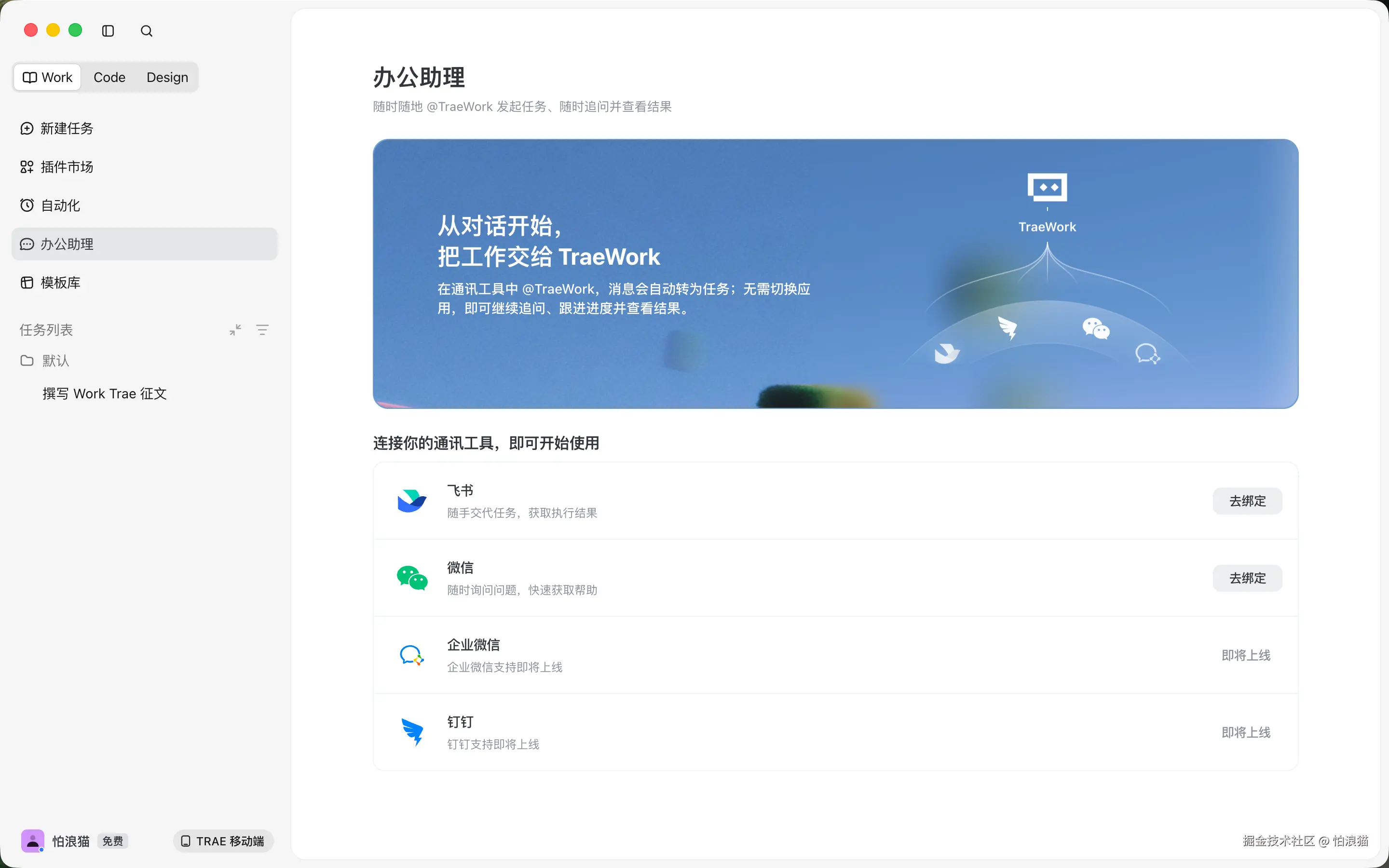Click the user avatar icon
Screen dimensions: 1389x868
[33, 841]
